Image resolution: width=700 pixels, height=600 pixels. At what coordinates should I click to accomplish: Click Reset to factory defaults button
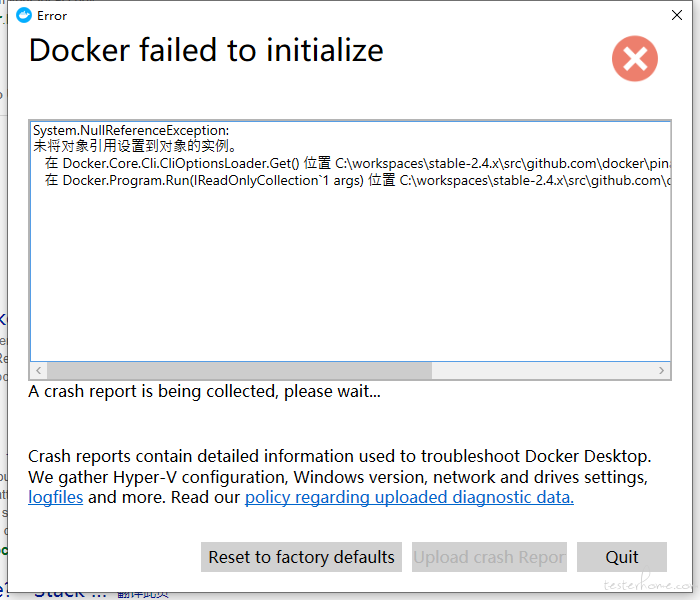click(301, 557)
